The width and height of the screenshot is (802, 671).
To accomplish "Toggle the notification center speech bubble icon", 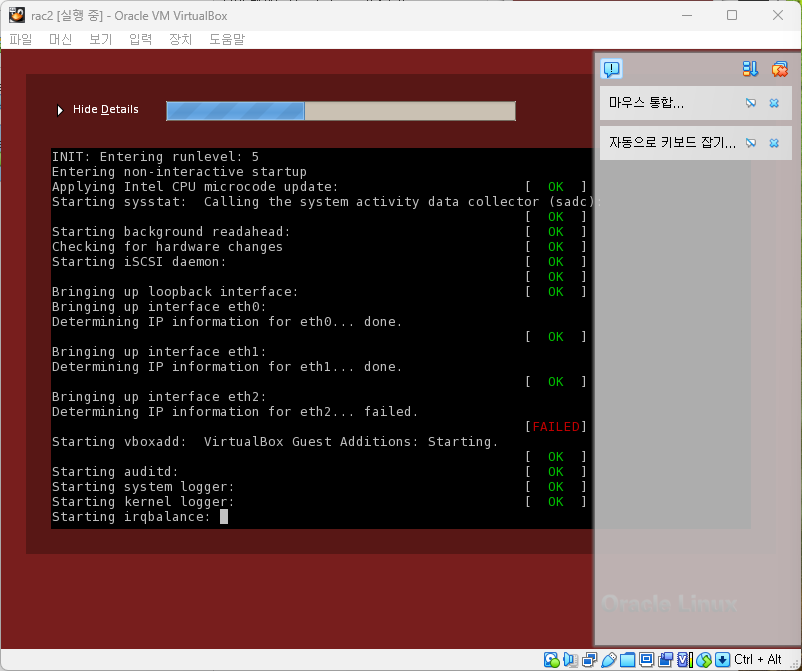I will tap(612, 69).
